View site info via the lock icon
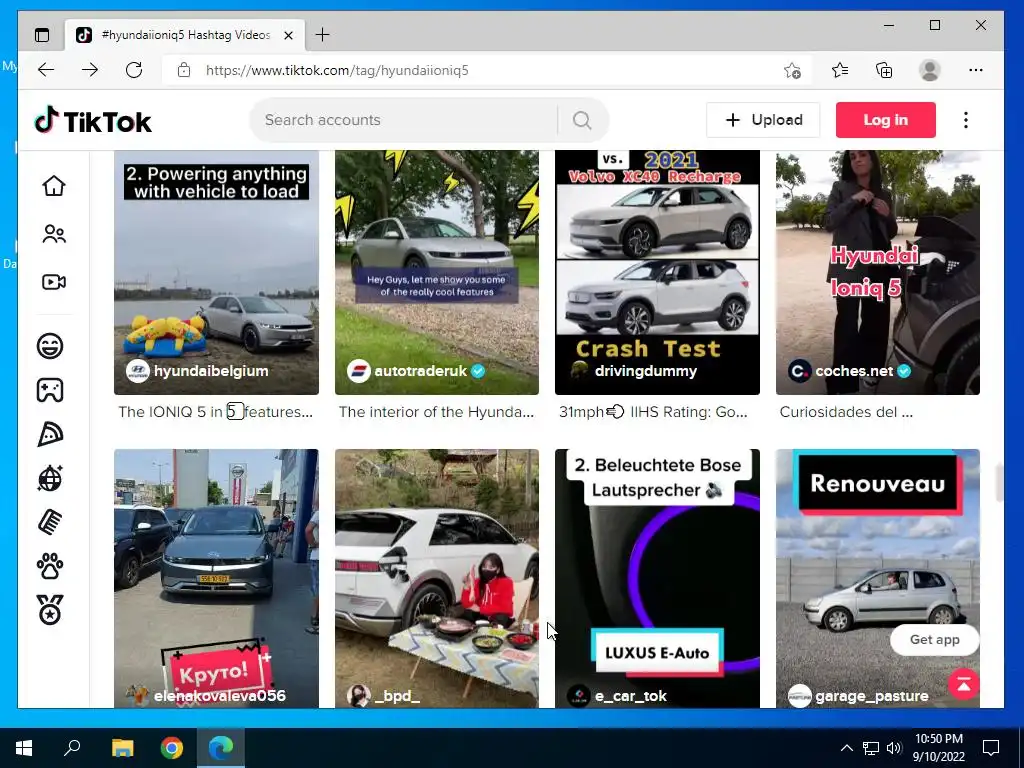This screenshot has height=768, width=1024. tap(184, 70)
